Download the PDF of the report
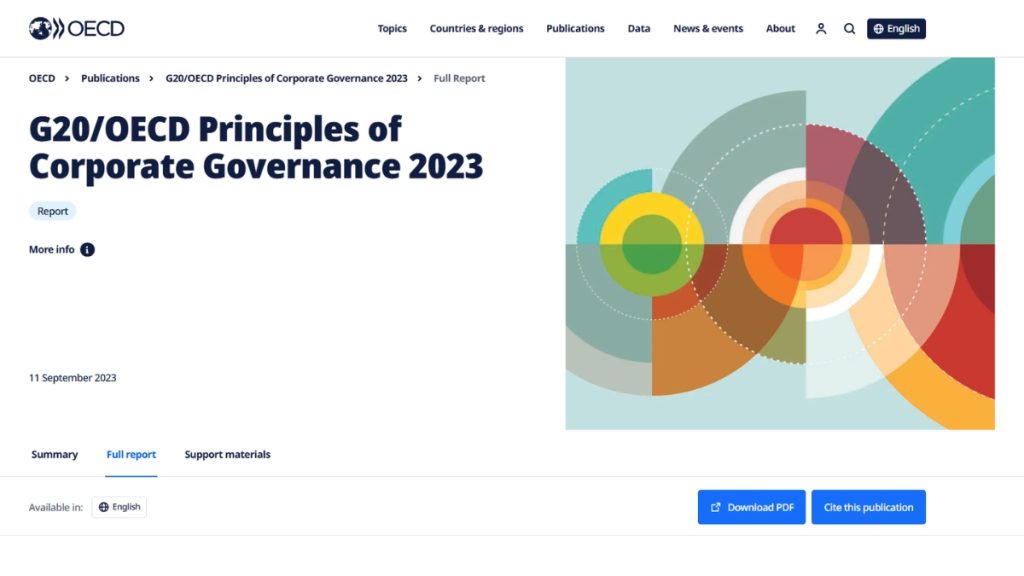This screenshot has height=576, width=1024. click(751, 507)
